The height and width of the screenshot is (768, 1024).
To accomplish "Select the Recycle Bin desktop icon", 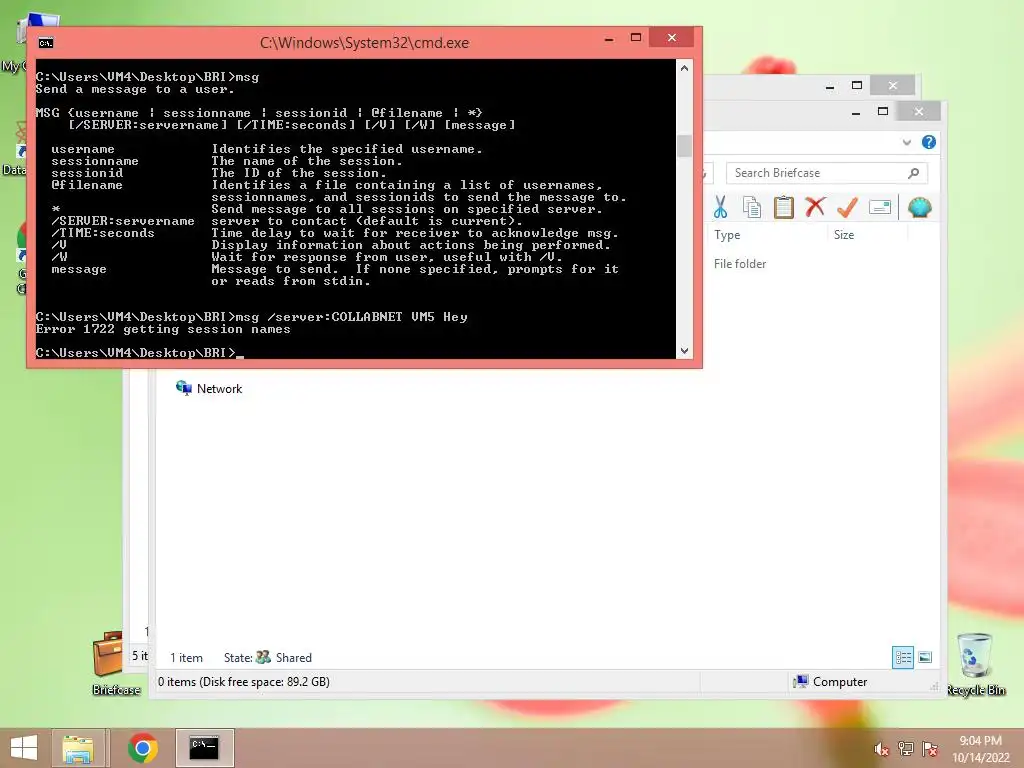I will click(976, 664).
